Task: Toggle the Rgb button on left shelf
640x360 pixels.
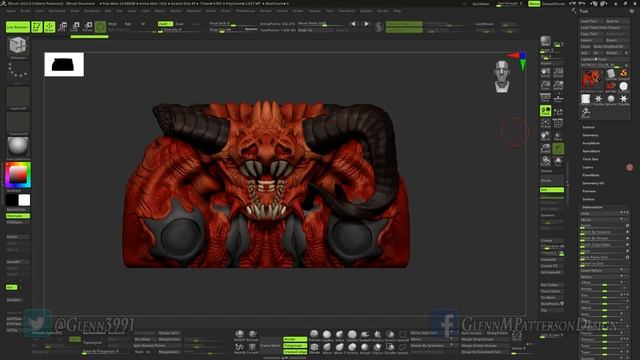Action: click(x=11, y=287)
